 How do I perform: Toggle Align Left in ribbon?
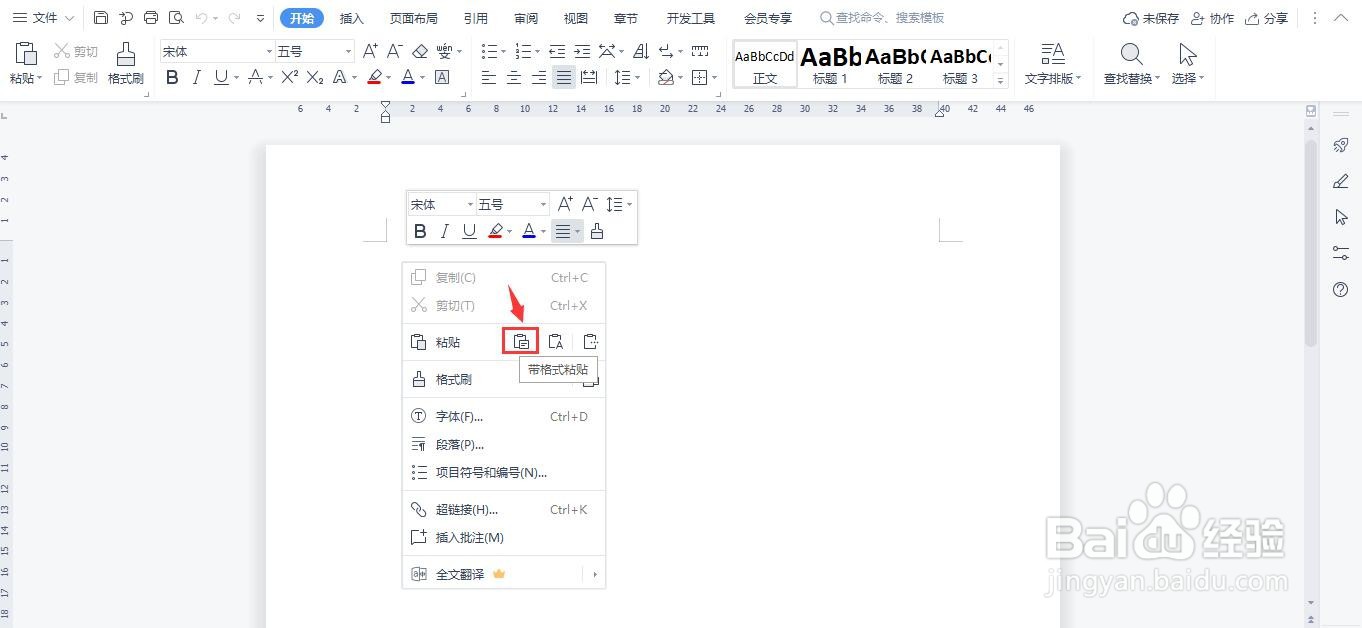489,77
